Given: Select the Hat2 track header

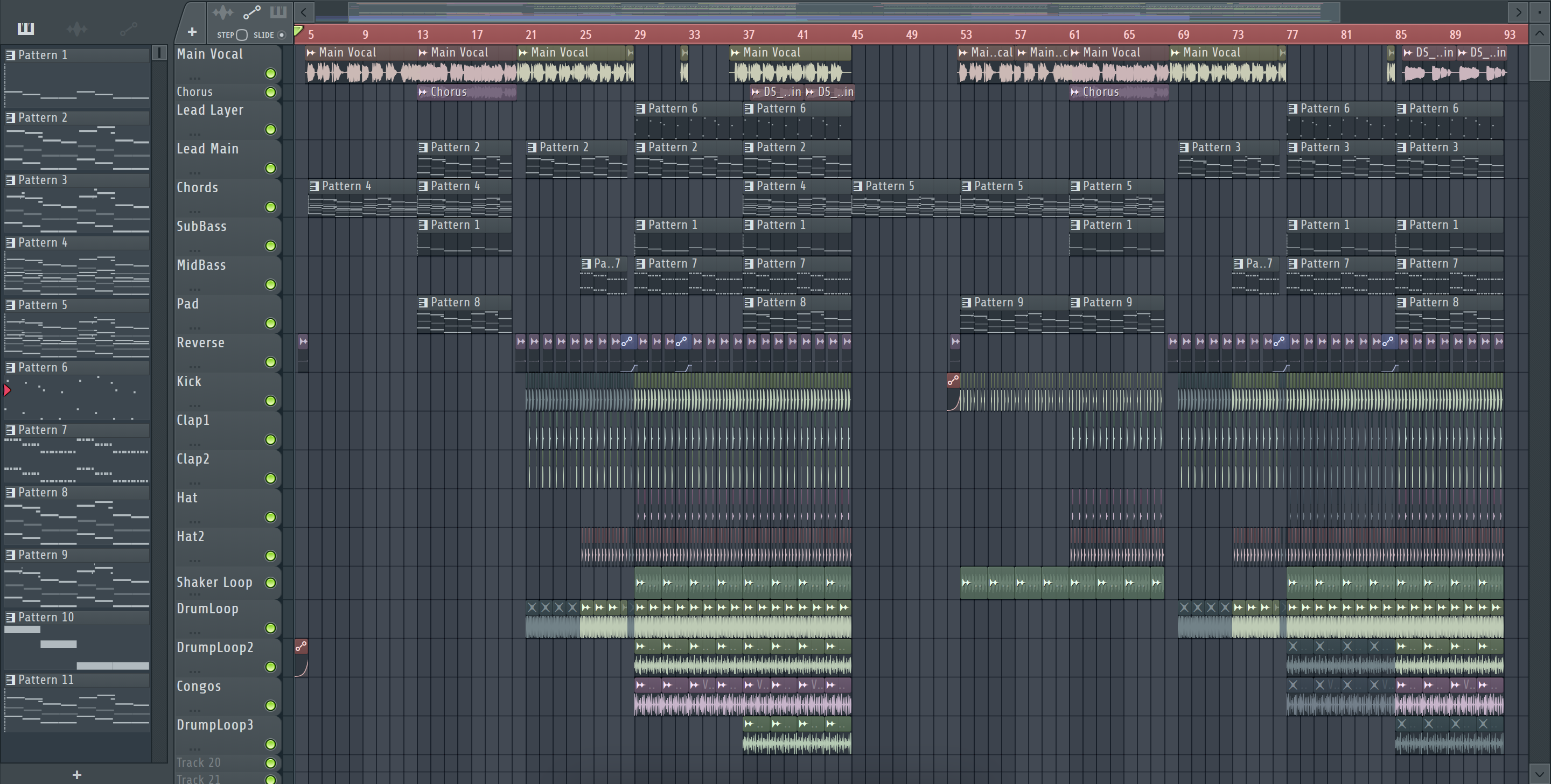Looking at the screenshot, I should 228,547.
